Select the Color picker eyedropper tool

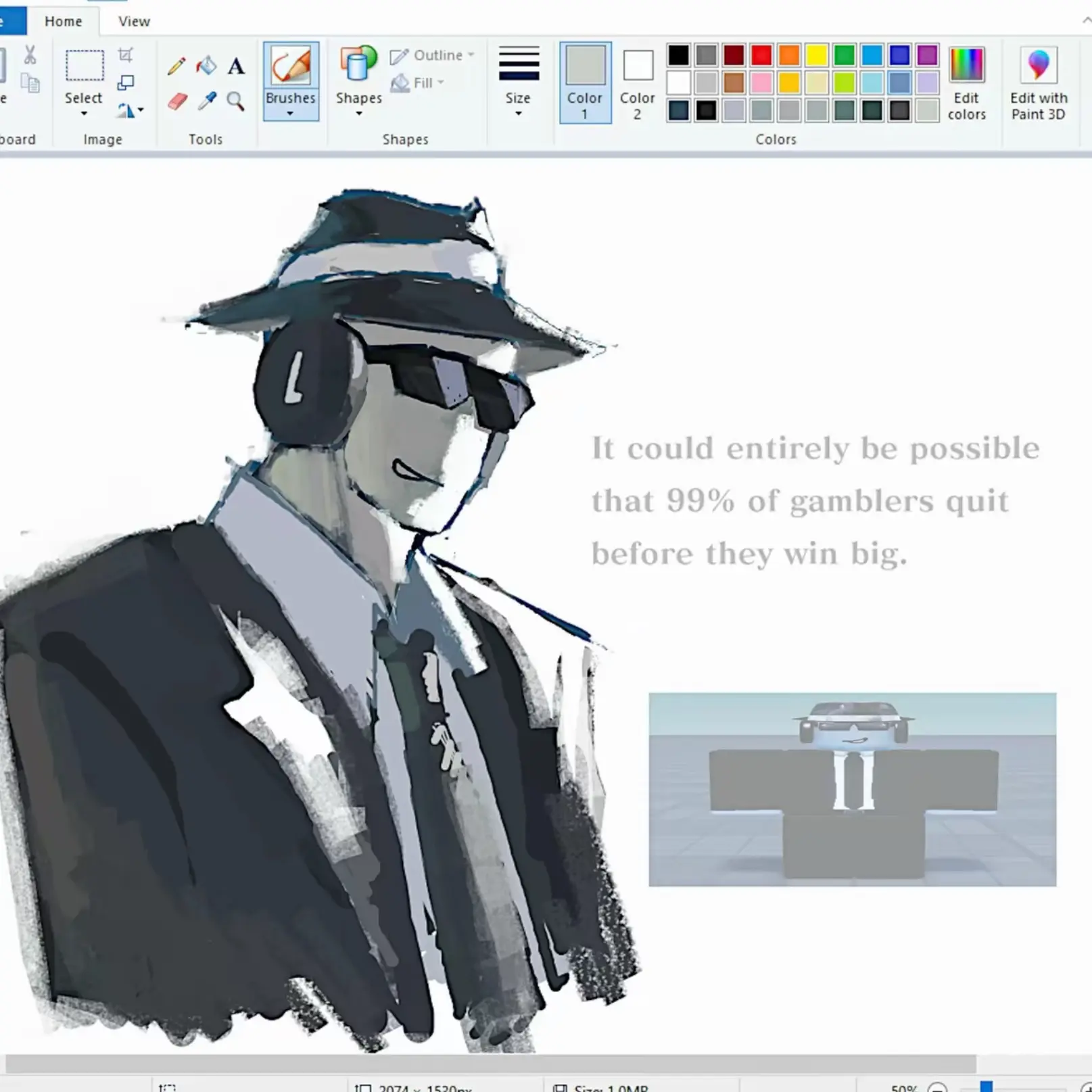[x=207, y=101]
